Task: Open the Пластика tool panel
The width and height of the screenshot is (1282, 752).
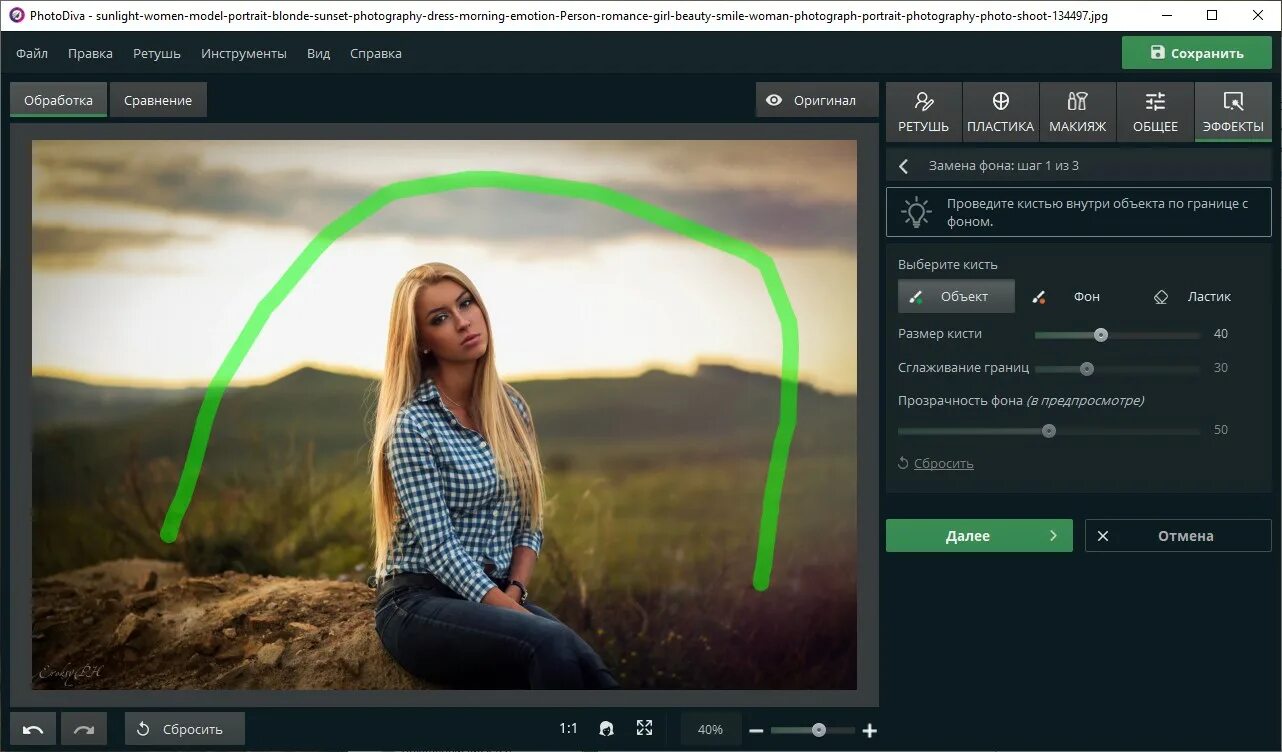Action: 1000,111
